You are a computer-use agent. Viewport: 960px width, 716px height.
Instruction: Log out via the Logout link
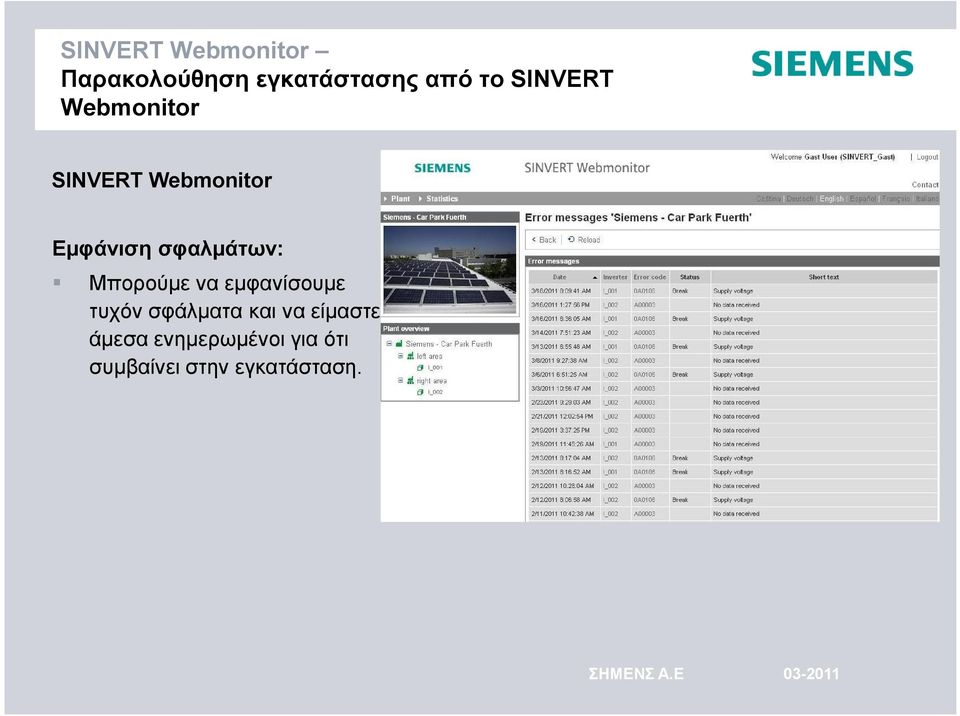coord(927,157)
